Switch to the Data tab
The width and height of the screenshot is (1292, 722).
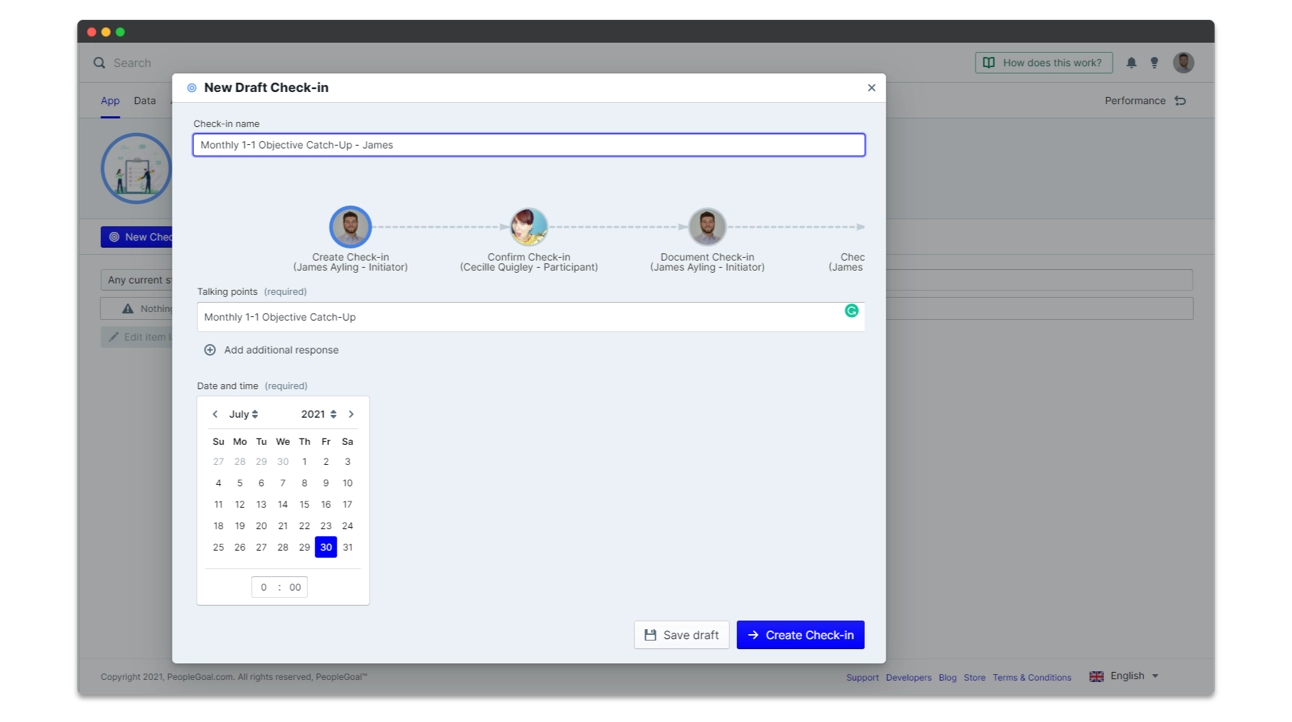click(144, 100)
